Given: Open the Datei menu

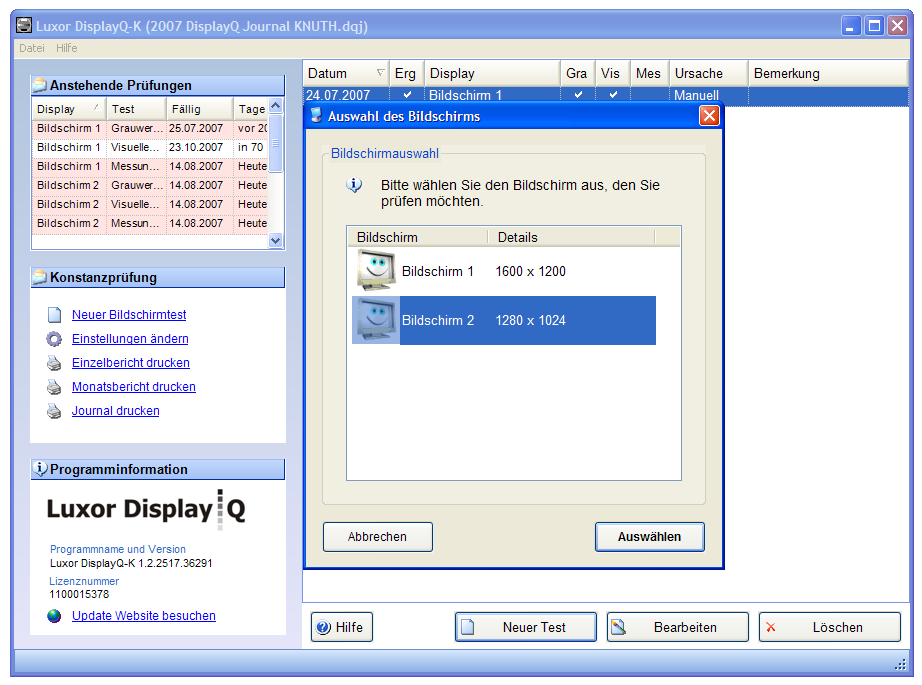Looking at the screenshot, I should tap(32, 48).
